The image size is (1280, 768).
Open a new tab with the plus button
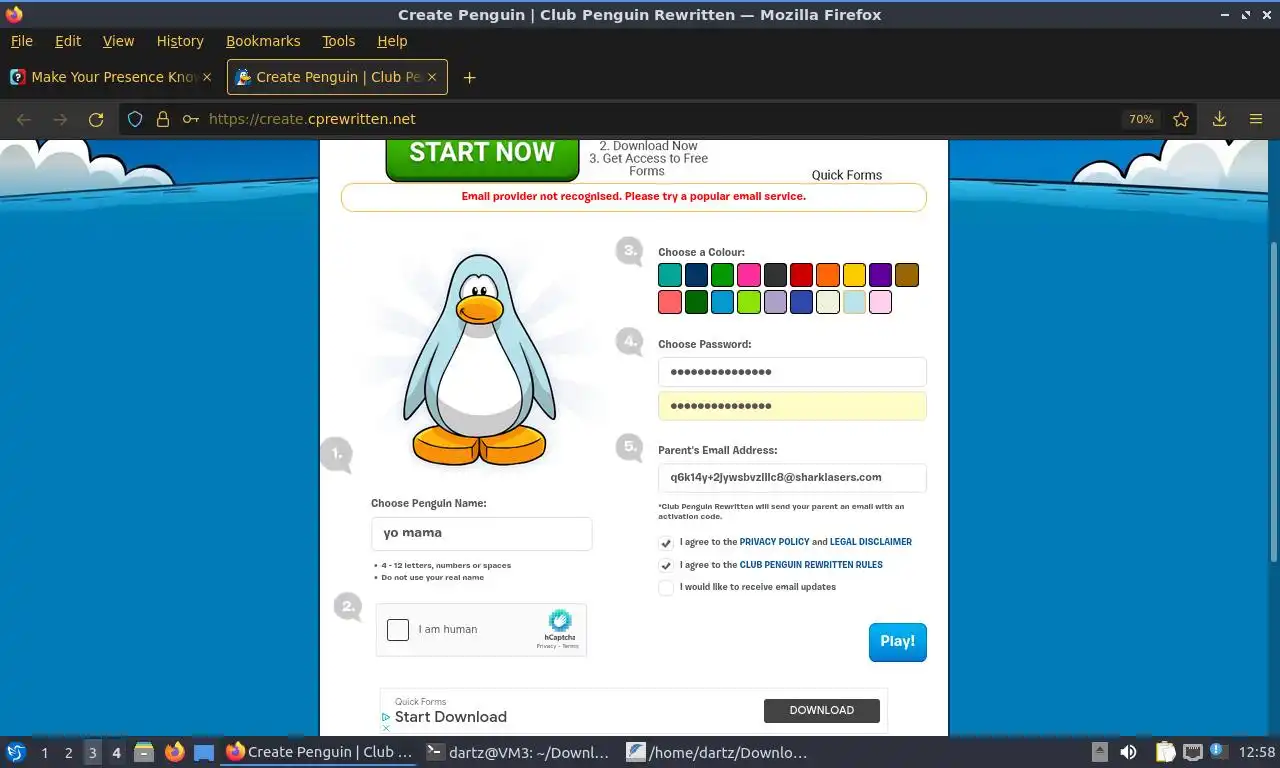tap(469, 77)
